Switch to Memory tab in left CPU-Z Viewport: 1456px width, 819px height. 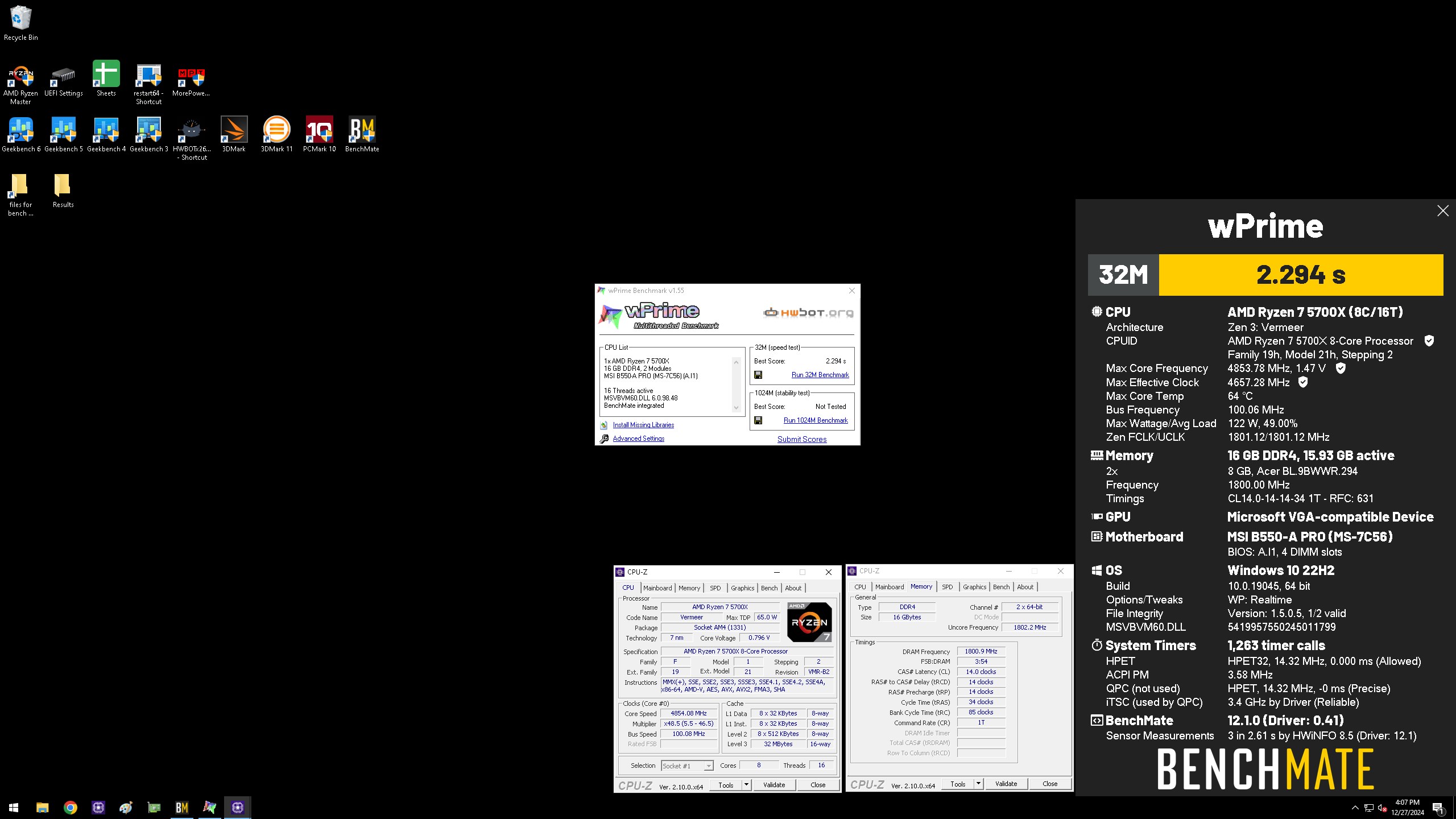coord(689,588)
